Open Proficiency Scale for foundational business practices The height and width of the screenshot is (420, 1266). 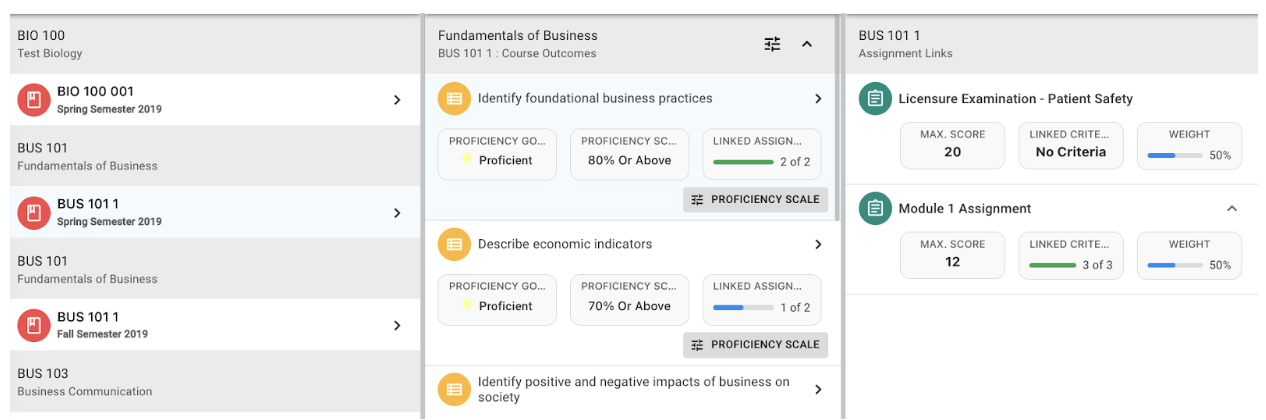click(x=755, y=199)
